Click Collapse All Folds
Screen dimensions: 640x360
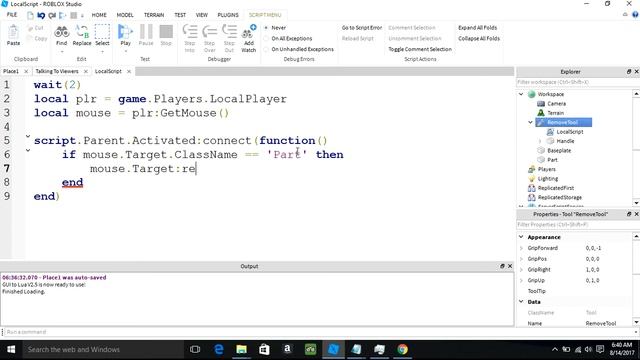click(479, 38)
